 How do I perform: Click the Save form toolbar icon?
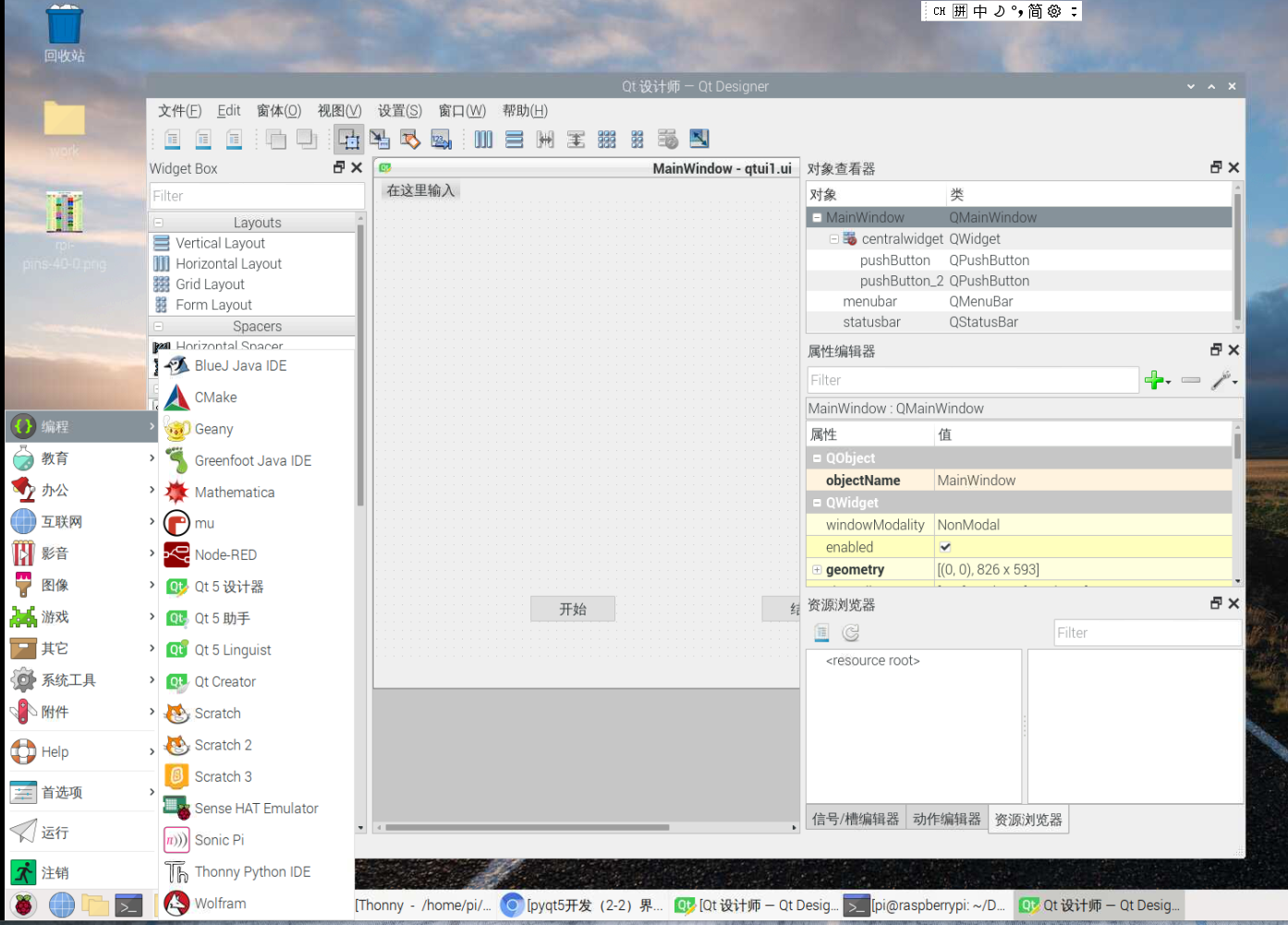(x=235, y=140)
